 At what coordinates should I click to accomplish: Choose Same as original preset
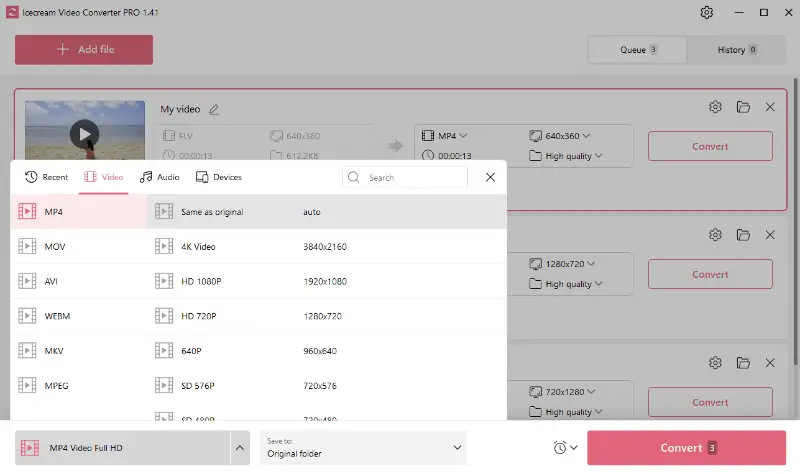(327, 211)
